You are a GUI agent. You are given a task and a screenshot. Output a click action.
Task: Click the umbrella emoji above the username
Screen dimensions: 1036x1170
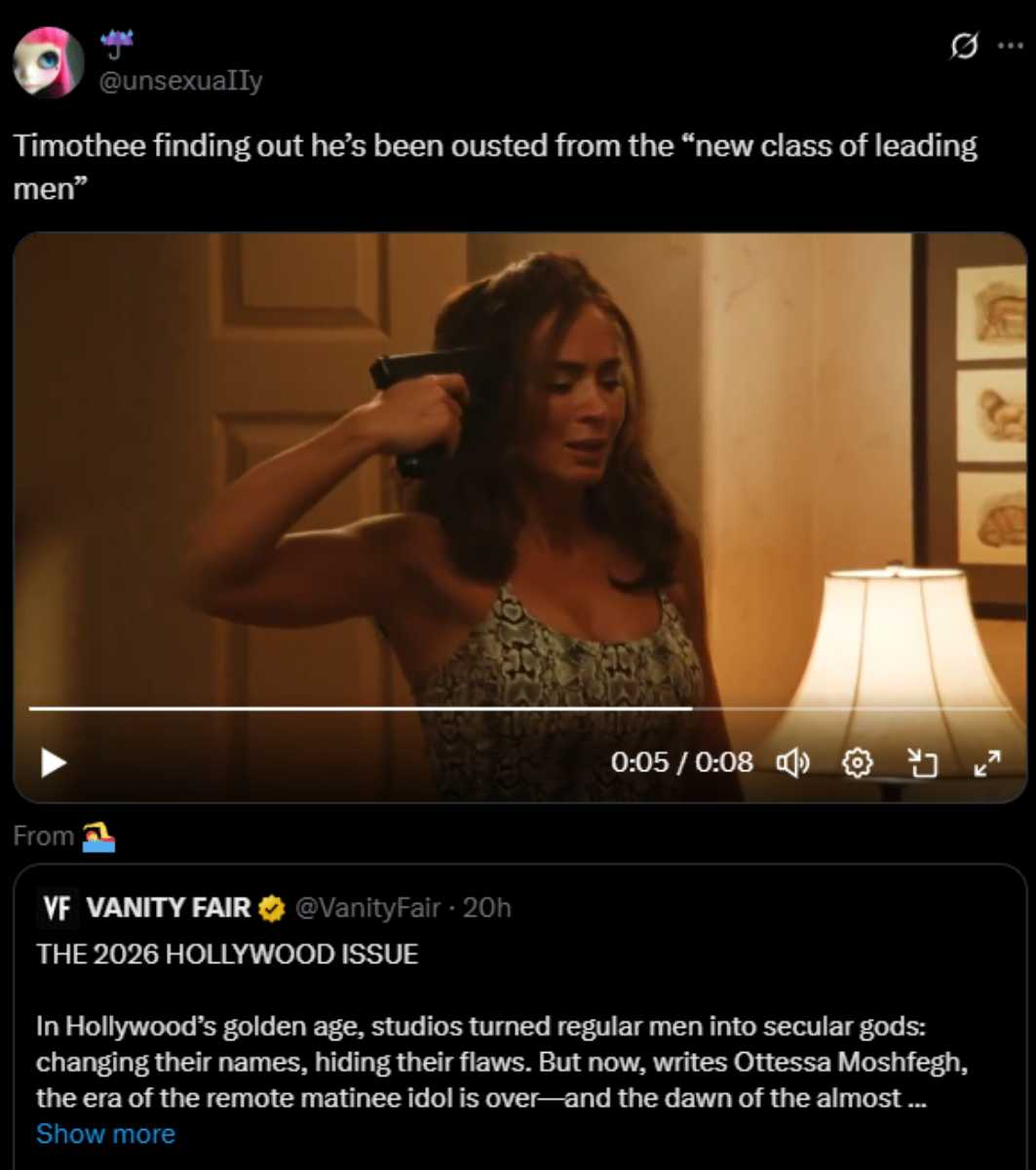(117, 42)
